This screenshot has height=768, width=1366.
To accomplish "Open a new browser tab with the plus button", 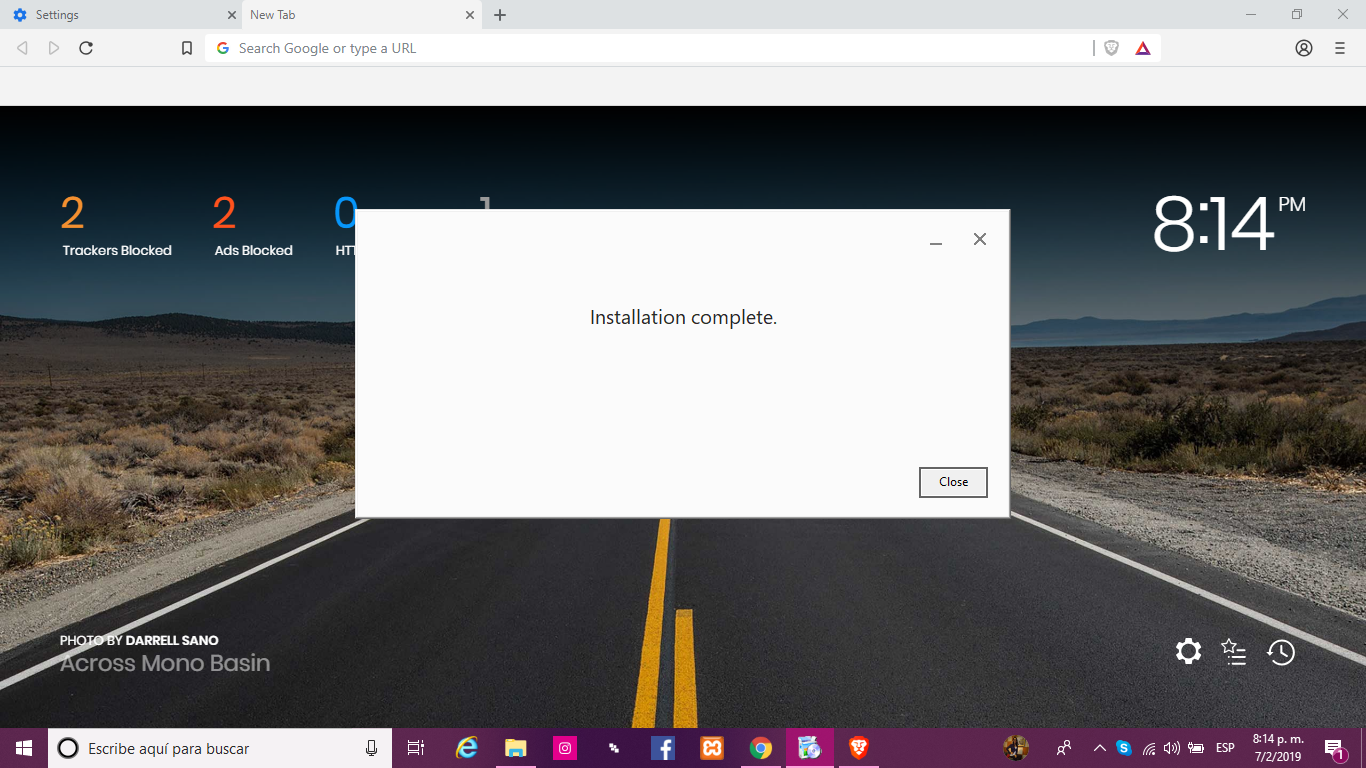I will coord(500,15).
